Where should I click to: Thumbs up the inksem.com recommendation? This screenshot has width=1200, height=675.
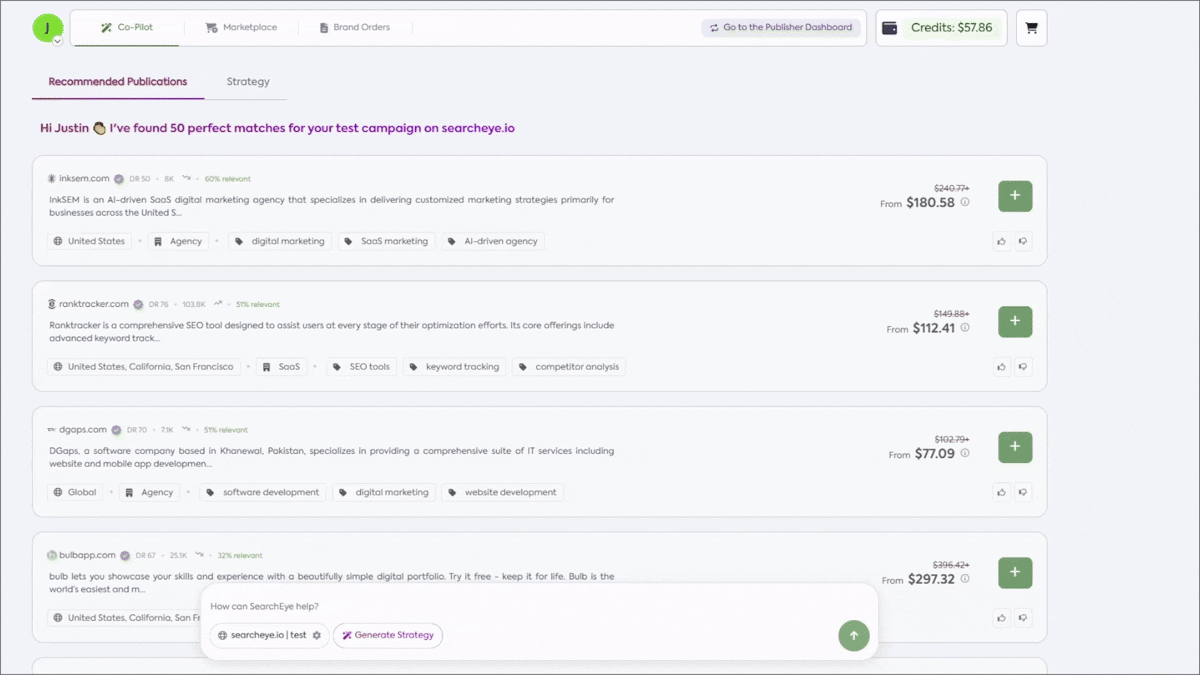(1001, 241)
